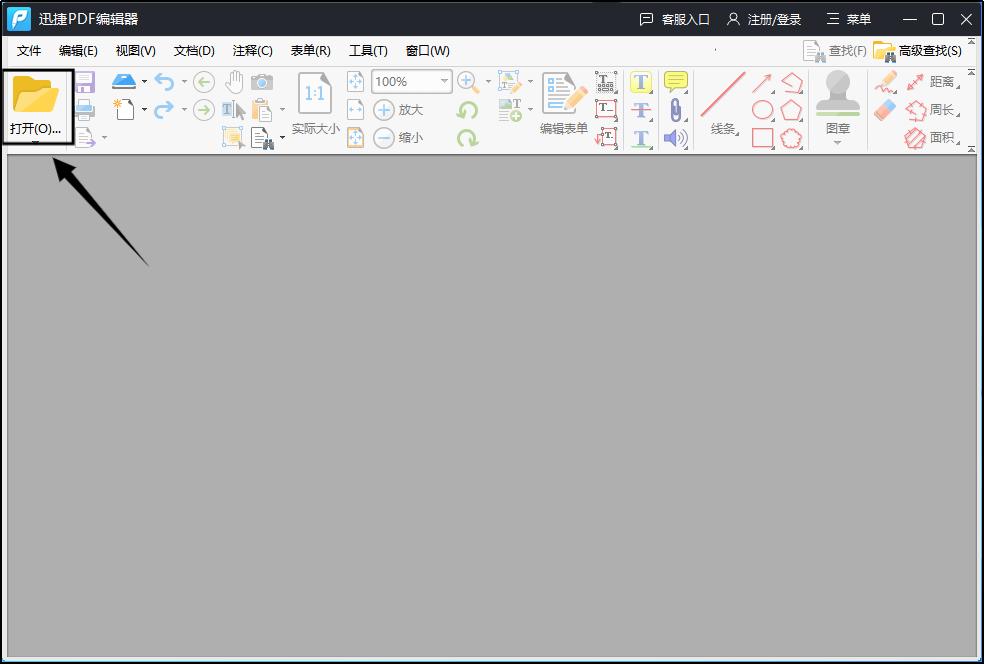Select the snapshot camera tool
Screen dimensions: 985x665
point(262,82)
